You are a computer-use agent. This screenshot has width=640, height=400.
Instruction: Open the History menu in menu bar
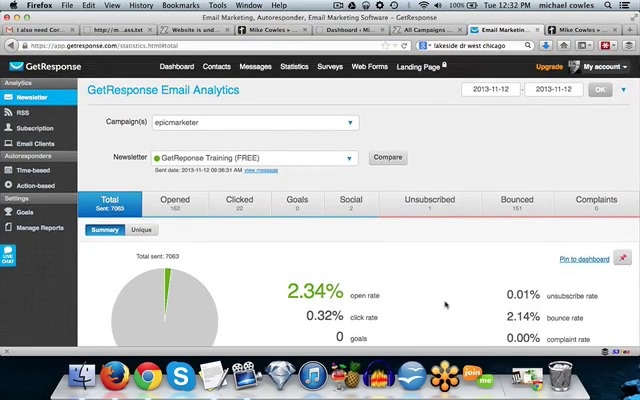click(140, 5)
